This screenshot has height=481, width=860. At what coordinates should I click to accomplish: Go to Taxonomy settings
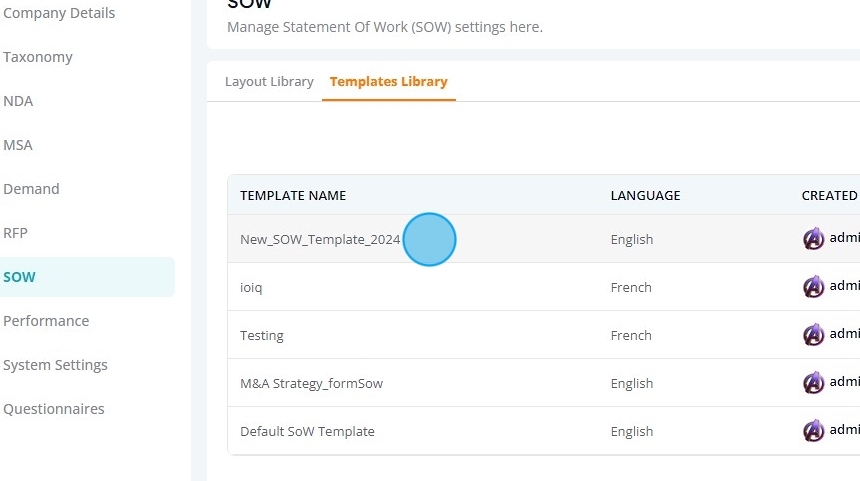pyautogui.click(x=38, y=57)
